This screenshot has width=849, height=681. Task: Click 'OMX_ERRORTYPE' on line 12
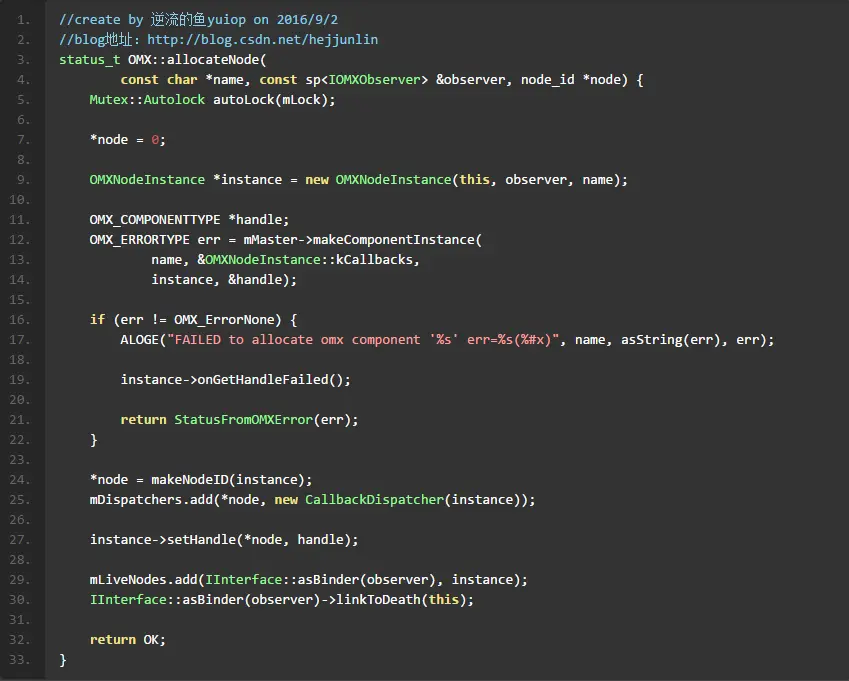tap(140, 240)
